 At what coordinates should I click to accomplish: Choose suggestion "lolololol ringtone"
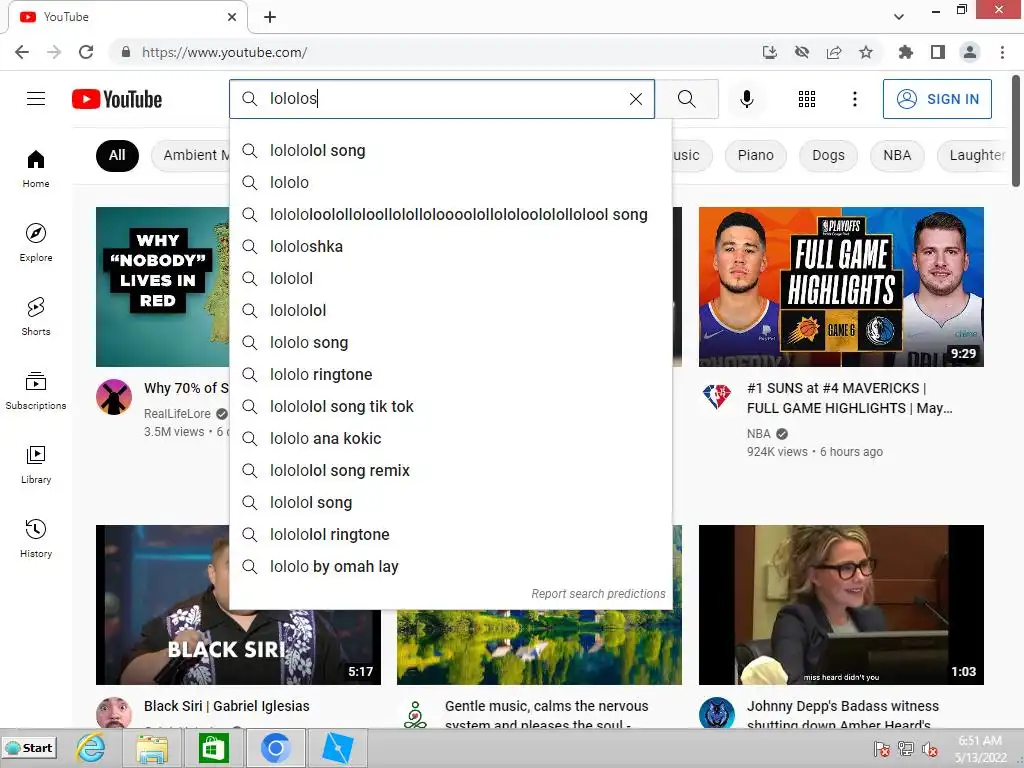point(451,535)
